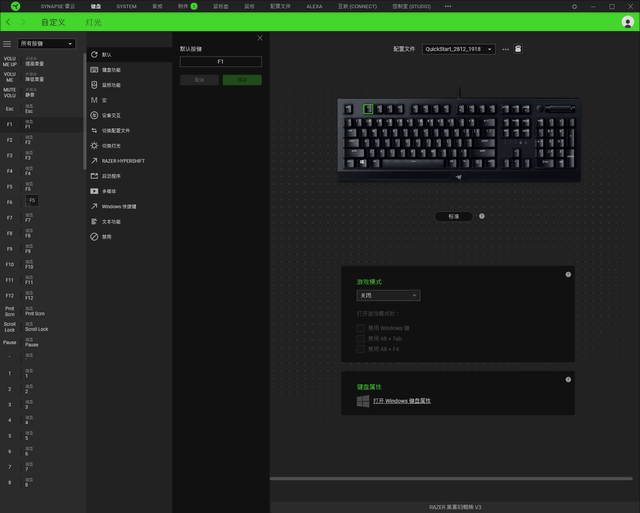Close the key assignment panel
Image resolution: width=640 pixels, height=513 pixels.
pyautogui.click(x=260, y=38)
